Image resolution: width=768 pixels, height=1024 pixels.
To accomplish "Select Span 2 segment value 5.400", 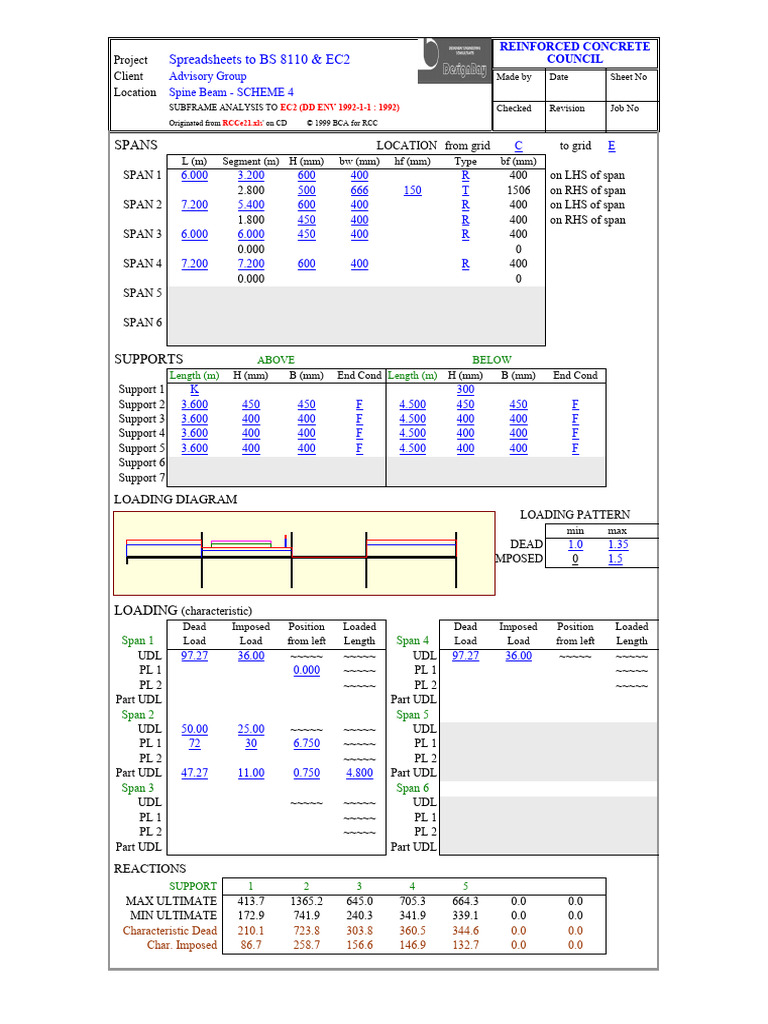I will [251, 204].
